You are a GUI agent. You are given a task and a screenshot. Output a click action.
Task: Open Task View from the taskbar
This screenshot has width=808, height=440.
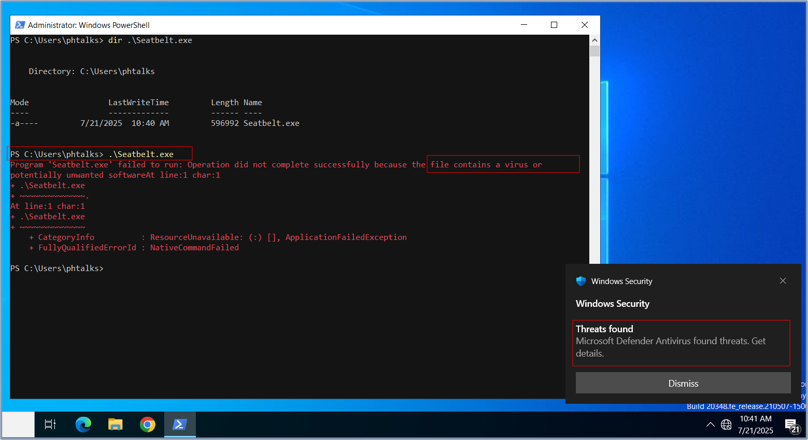click(50, 425)
